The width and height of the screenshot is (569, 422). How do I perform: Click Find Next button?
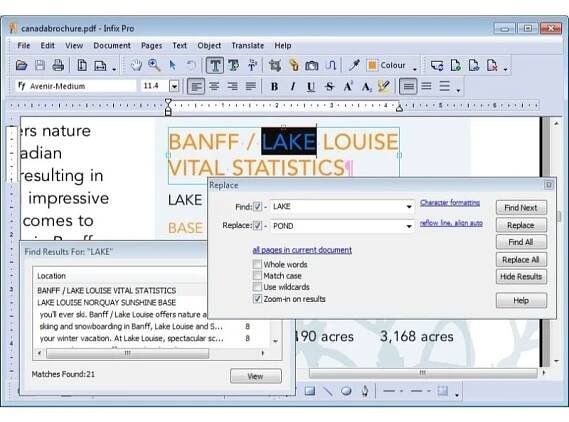tap(521, 208)
